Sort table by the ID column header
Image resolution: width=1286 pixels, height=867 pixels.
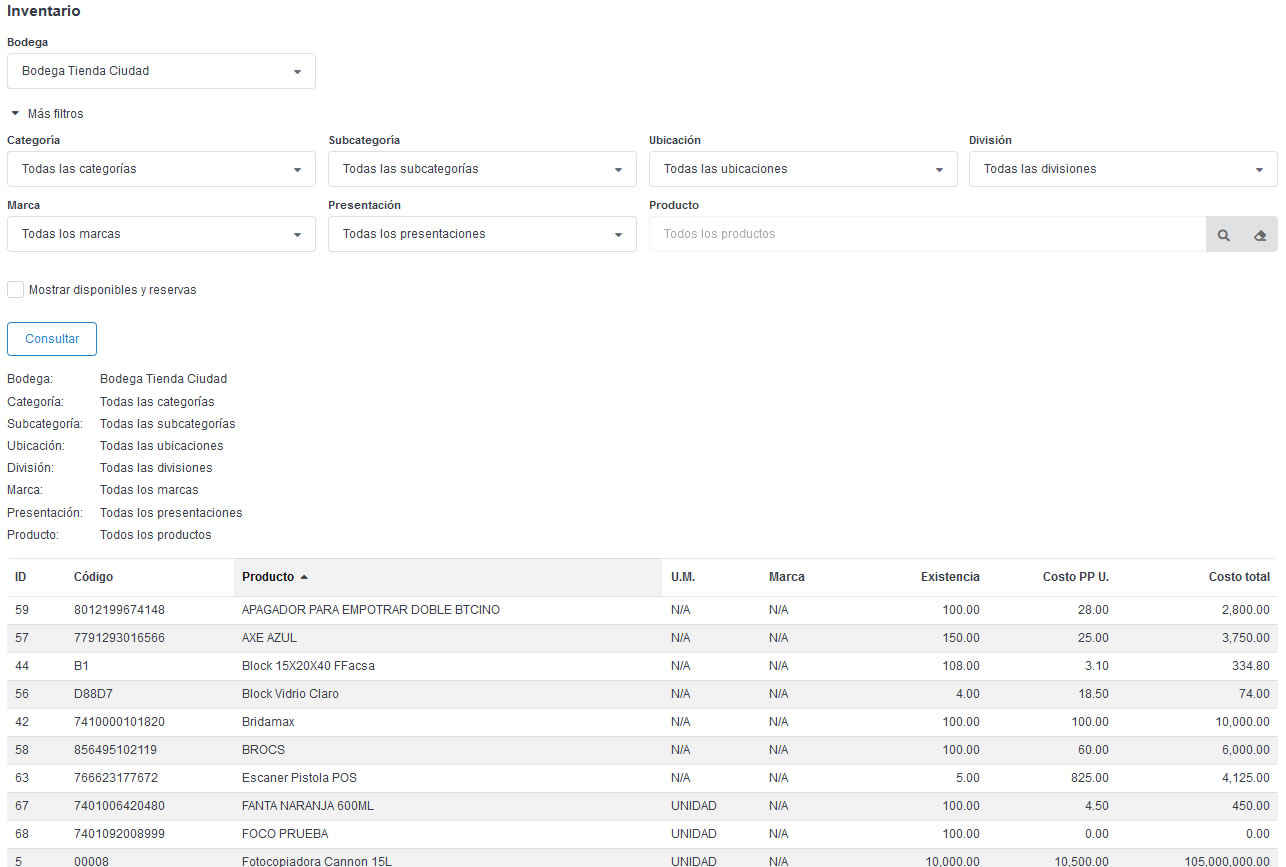coord(21,577)
